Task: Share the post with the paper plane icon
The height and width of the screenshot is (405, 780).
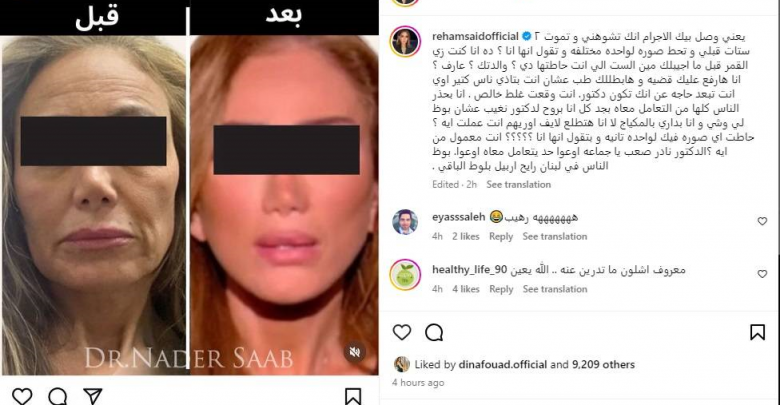Action: [x=93, y=396]
